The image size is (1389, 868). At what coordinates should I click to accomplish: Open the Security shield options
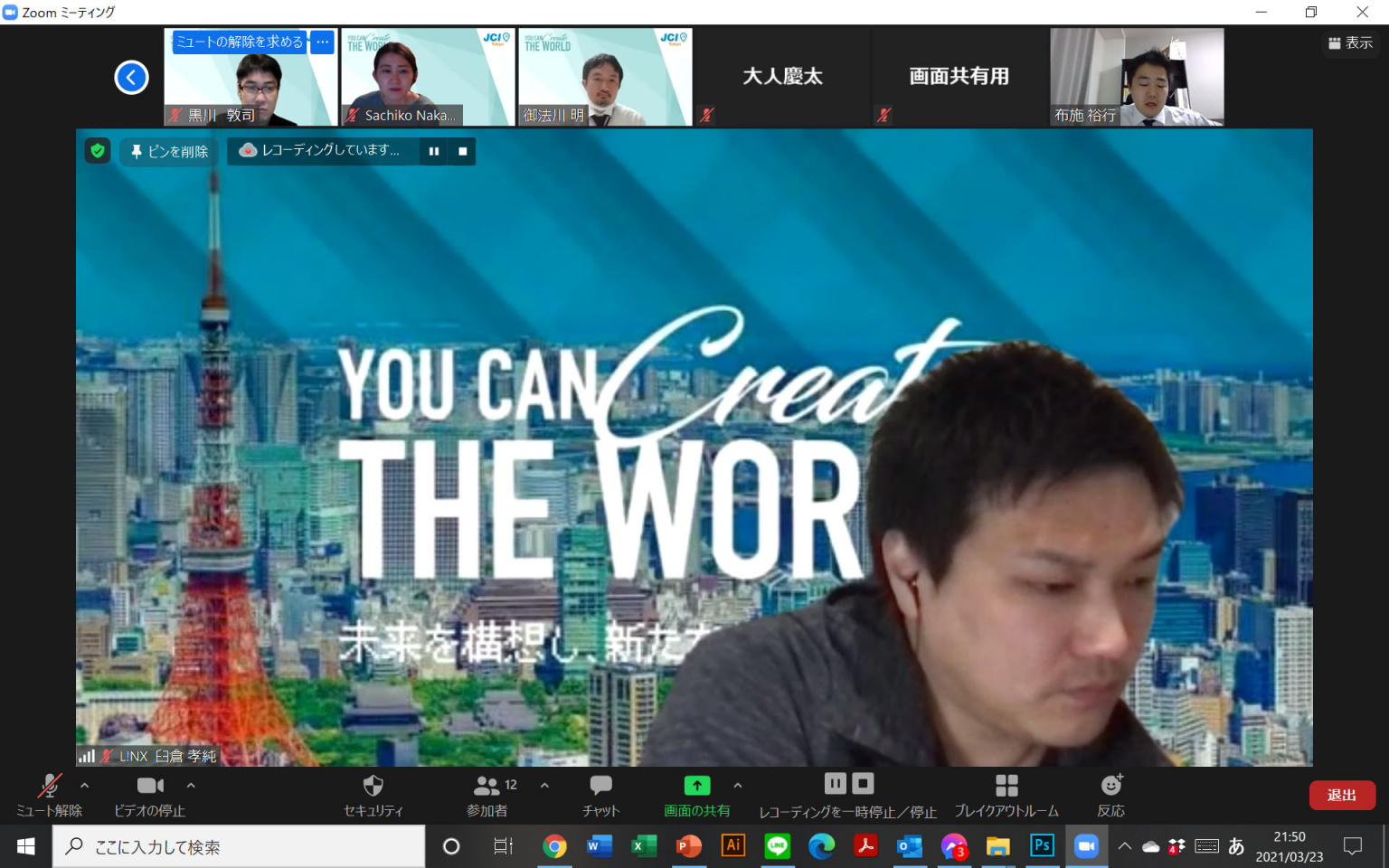(x=373, y=795)
